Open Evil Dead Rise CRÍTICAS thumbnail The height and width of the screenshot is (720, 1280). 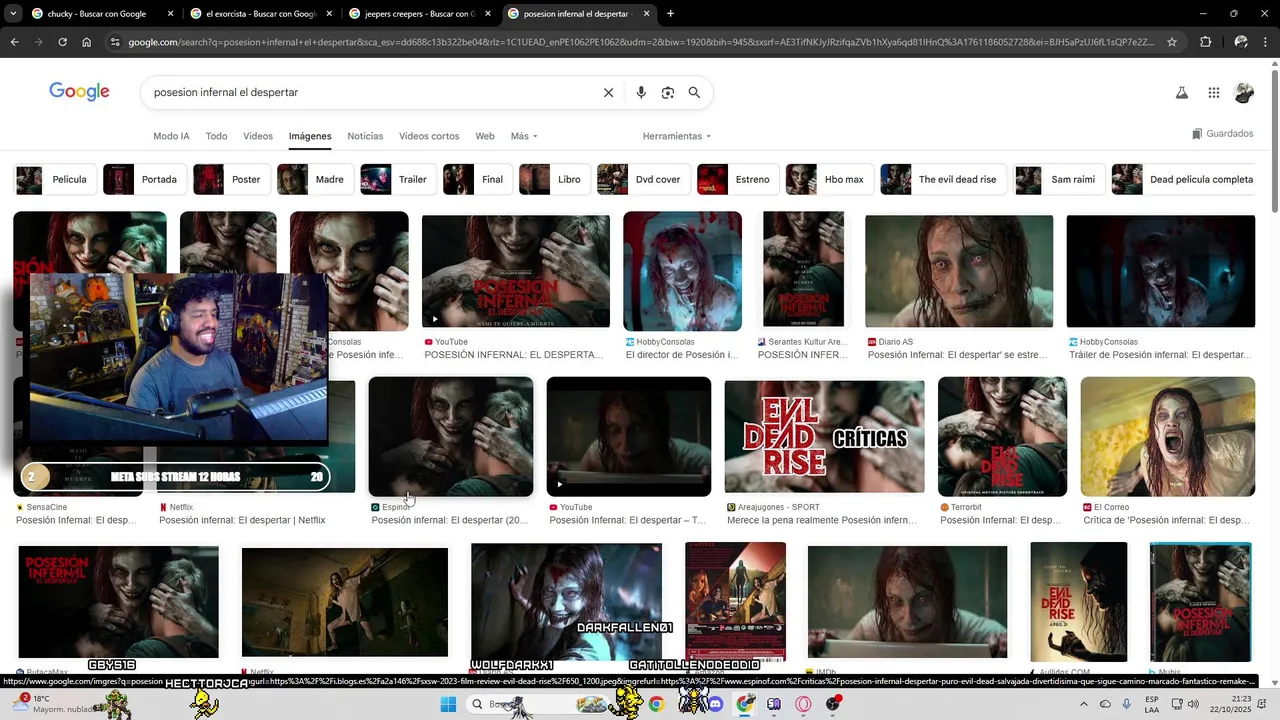pos(824,436)
